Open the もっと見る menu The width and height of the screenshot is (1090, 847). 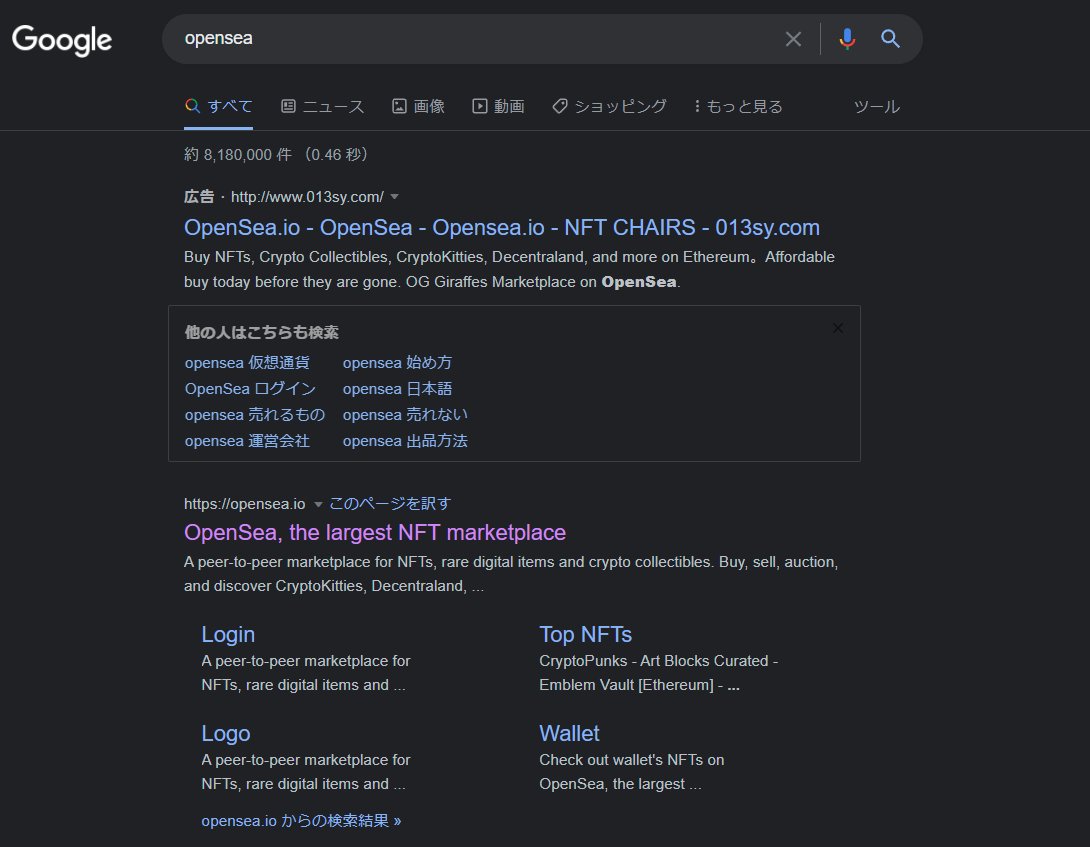(738, 106)
